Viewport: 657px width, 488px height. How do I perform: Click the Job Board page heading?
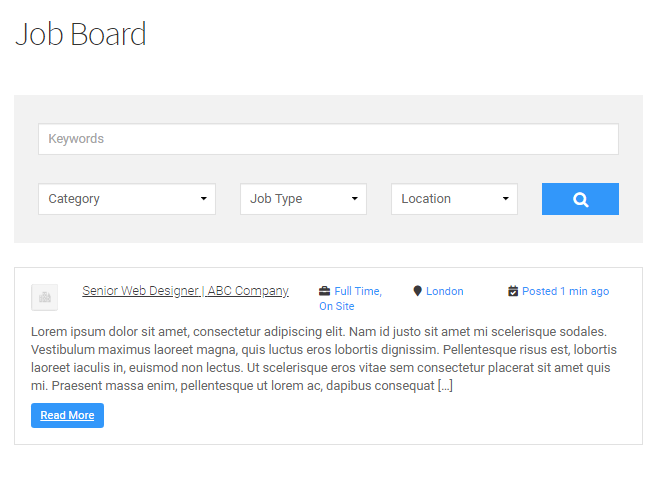point(81,34)
